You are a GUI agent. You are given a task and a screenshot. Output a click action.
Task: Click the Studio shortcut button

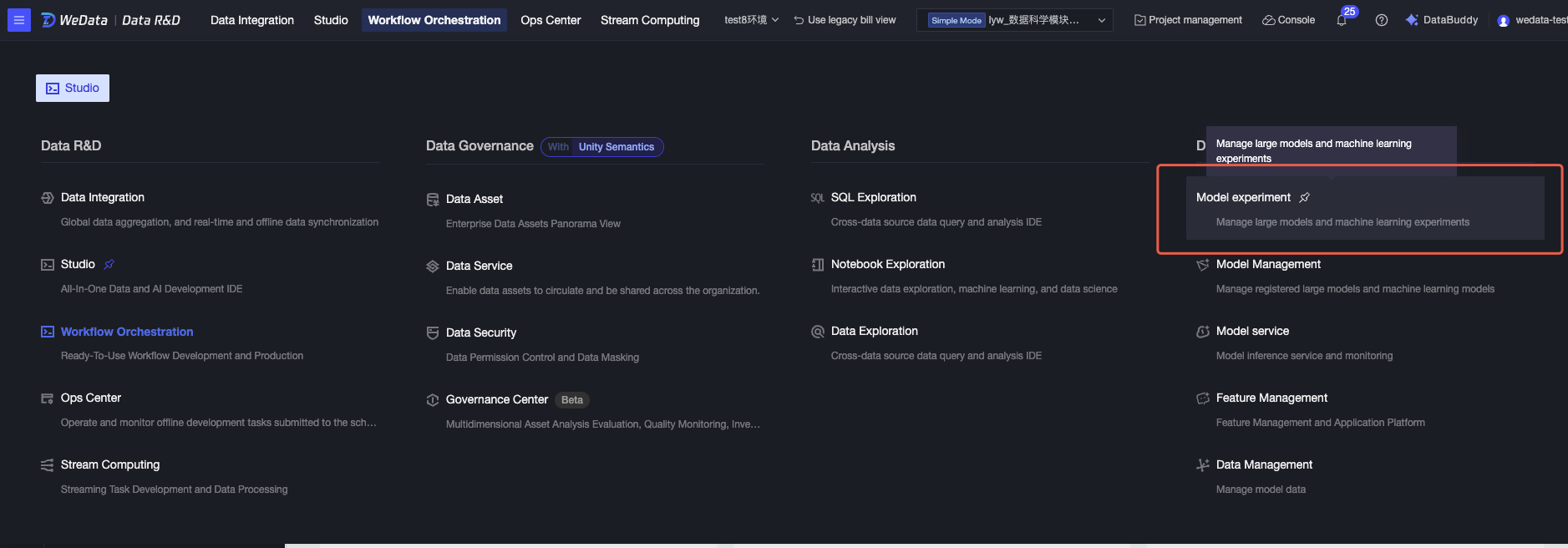(73, 88)
